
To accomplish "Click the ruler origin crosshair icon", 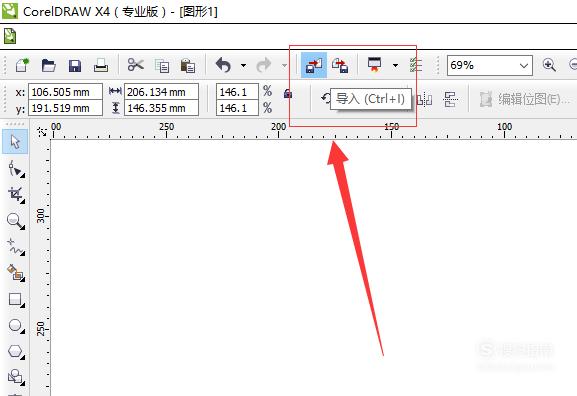I will pyautogui.click(x=42, y=131).
